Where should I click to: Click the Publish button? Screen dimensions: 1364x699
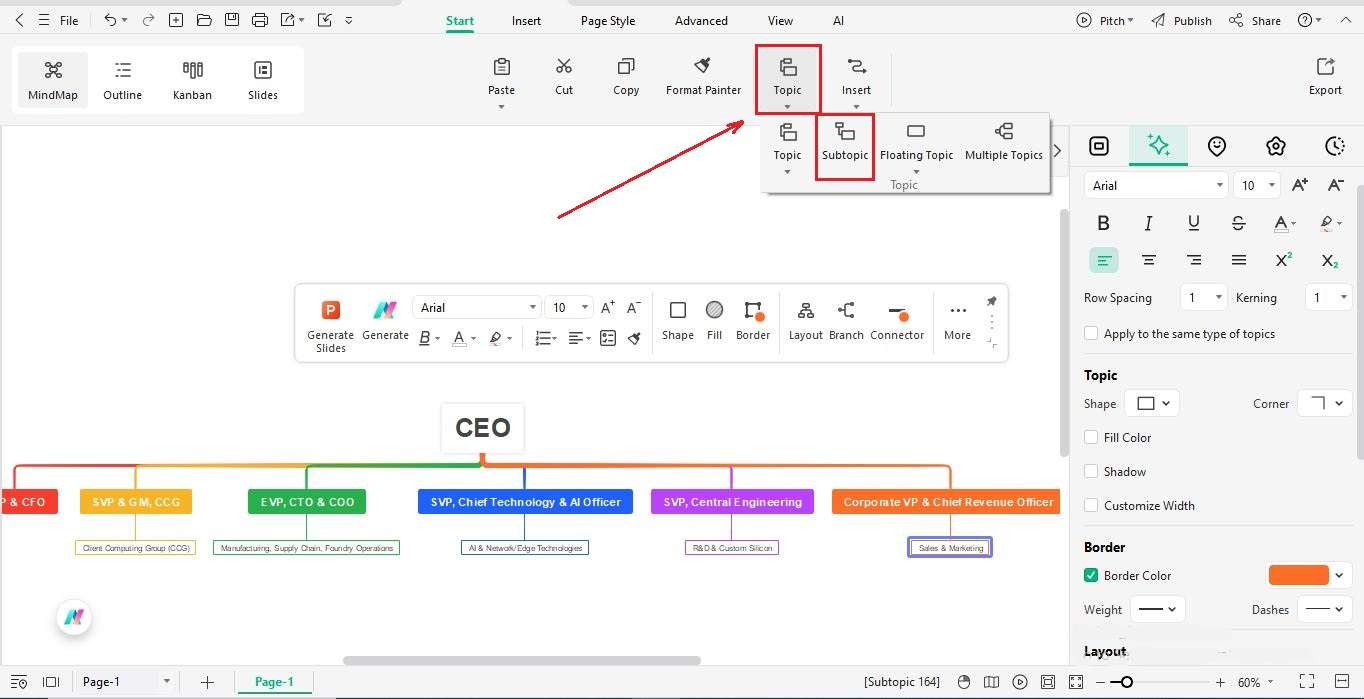tap(1181, 20)
